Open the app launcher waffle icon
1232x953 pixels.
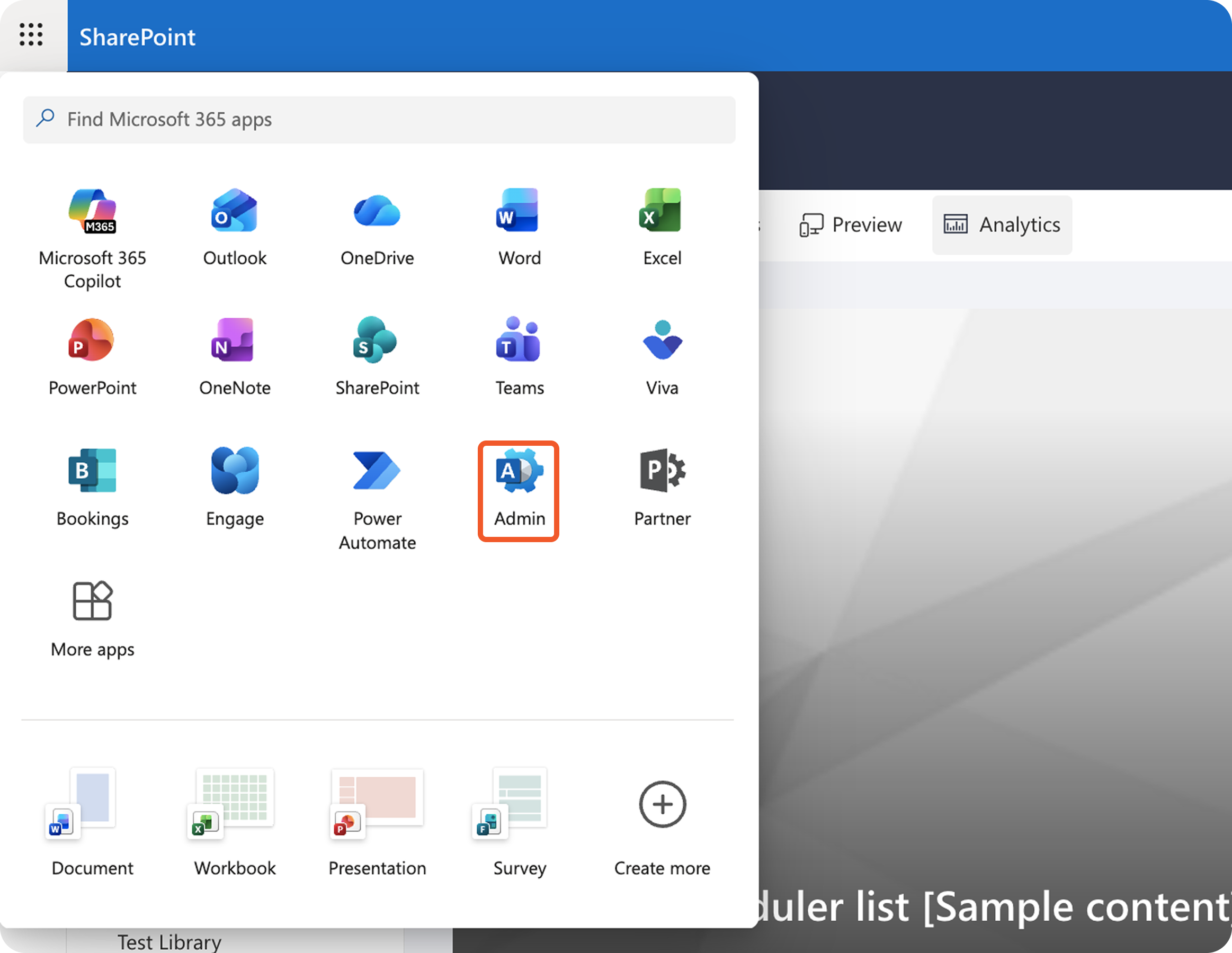pyautogui.click(x=31, y=35)
